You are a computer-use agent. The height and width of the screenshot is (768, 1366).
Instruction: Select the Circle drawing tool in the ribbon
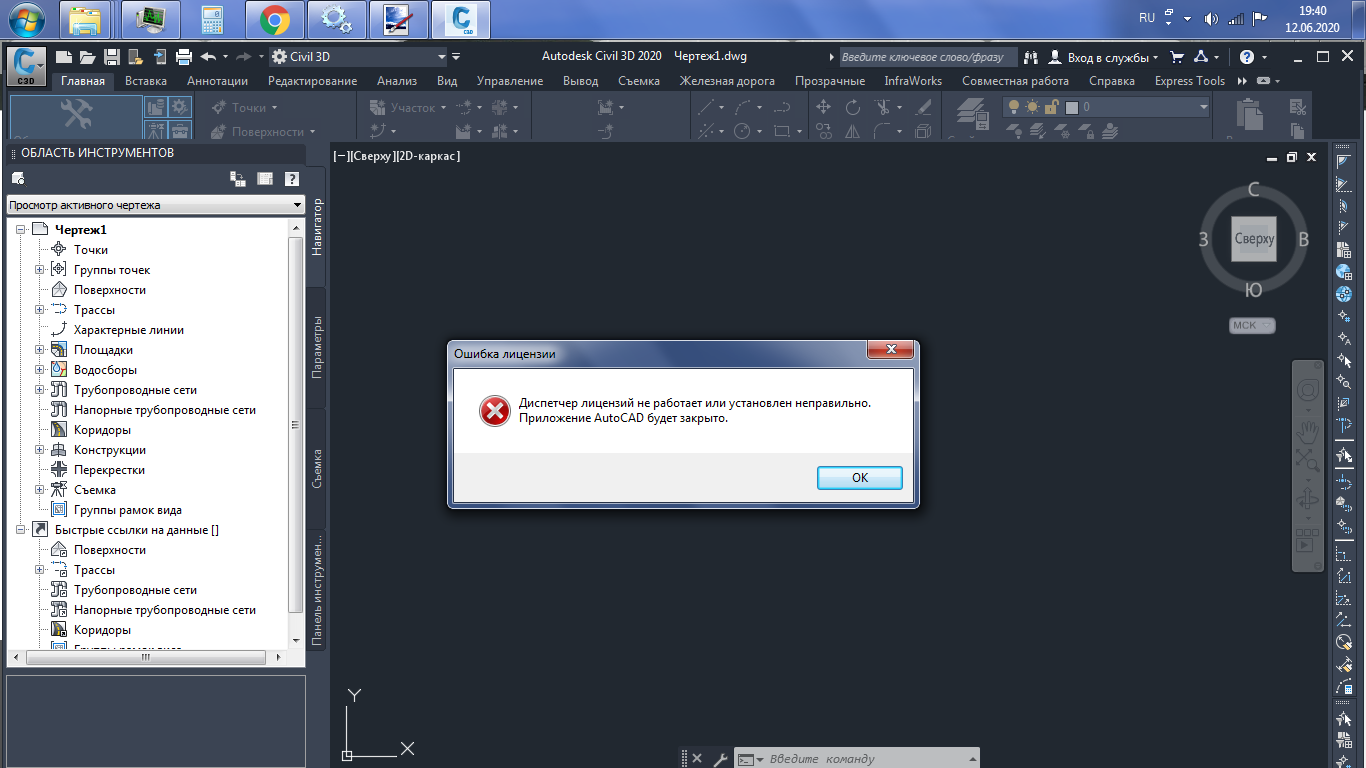click(742, 131)
